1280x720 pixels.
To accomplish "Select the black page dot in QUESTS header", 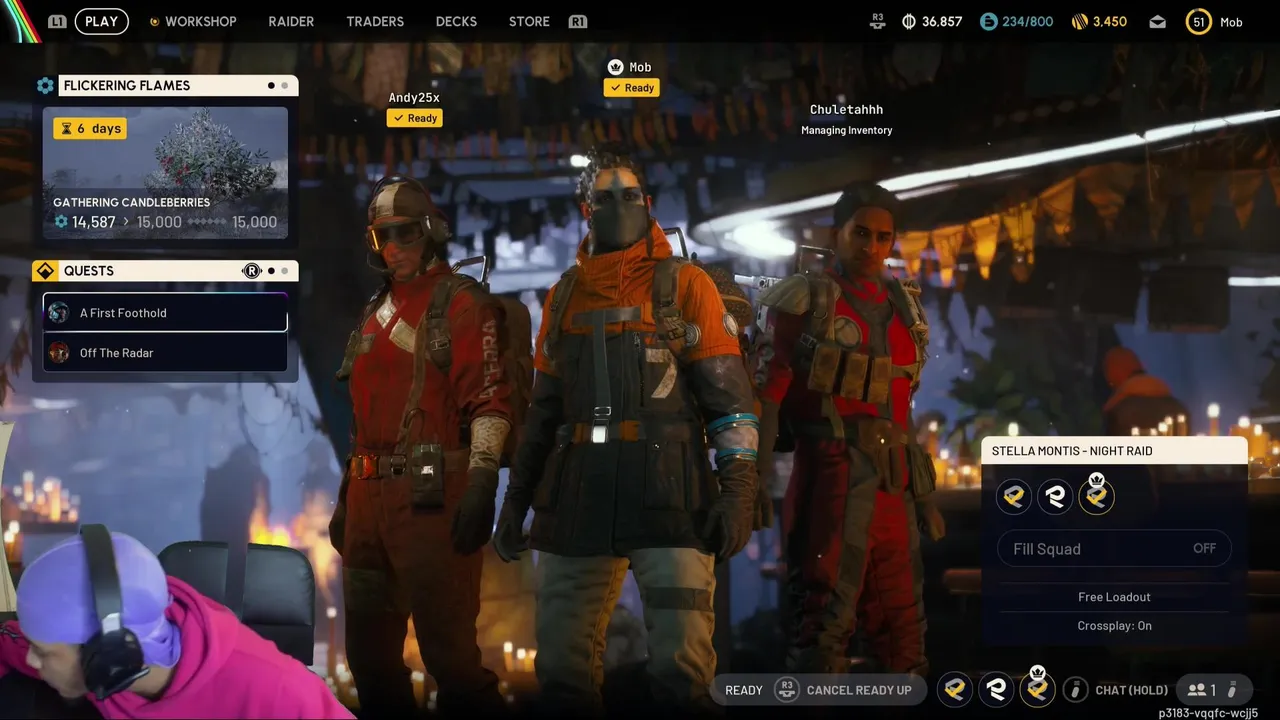I will [x=271, y=271].
